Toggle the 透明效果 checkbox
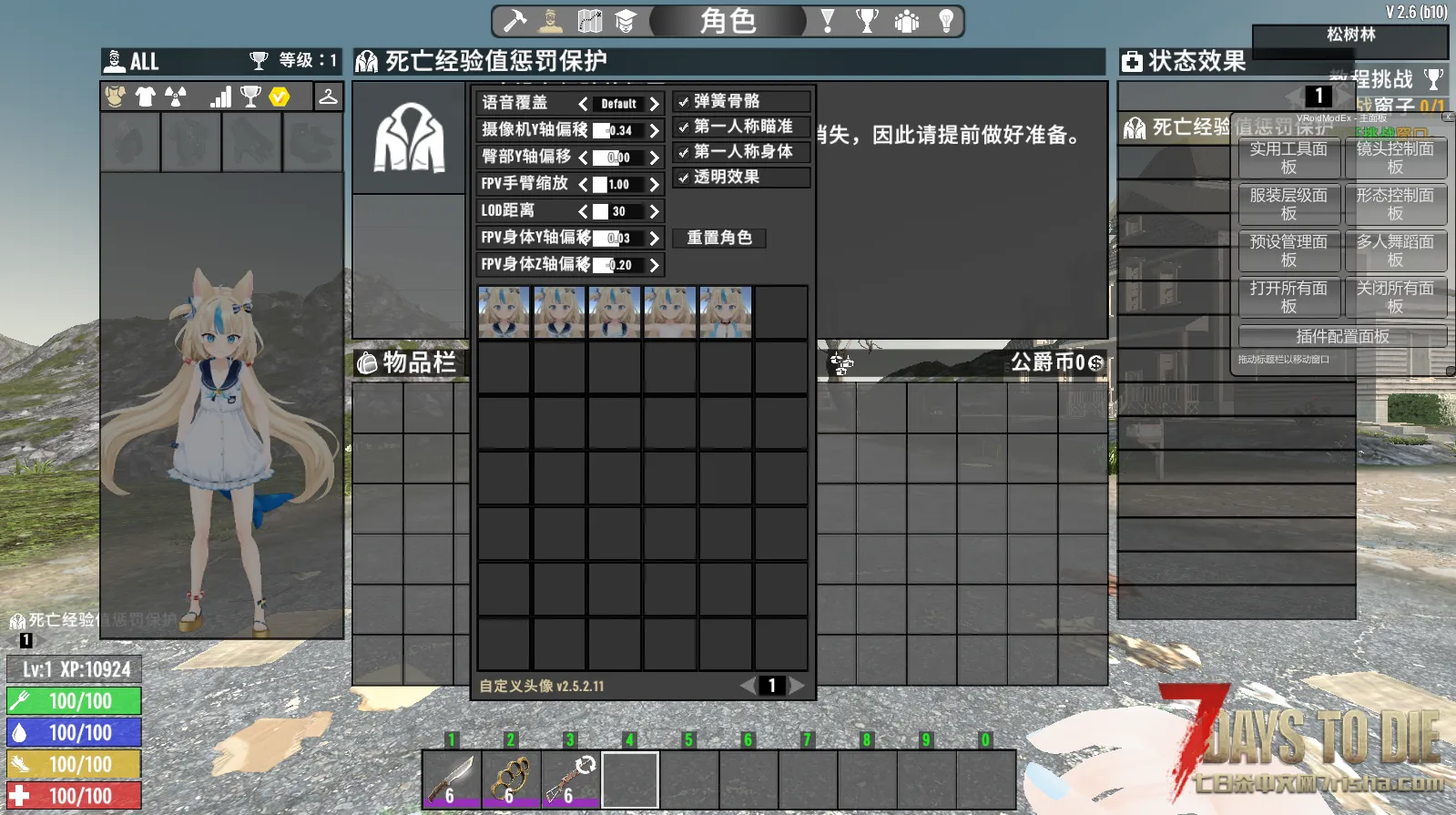 [684, 178]
